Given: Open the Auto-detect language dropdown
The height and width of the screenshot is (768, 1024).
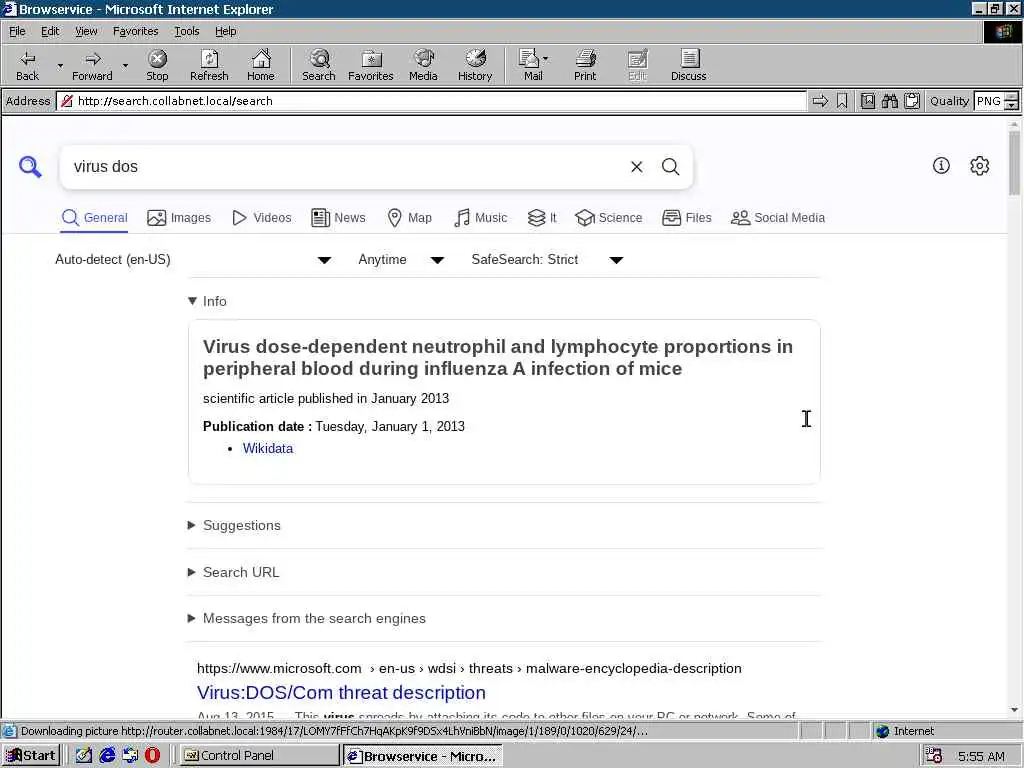Looking at the screenshot, I should 193,260.
